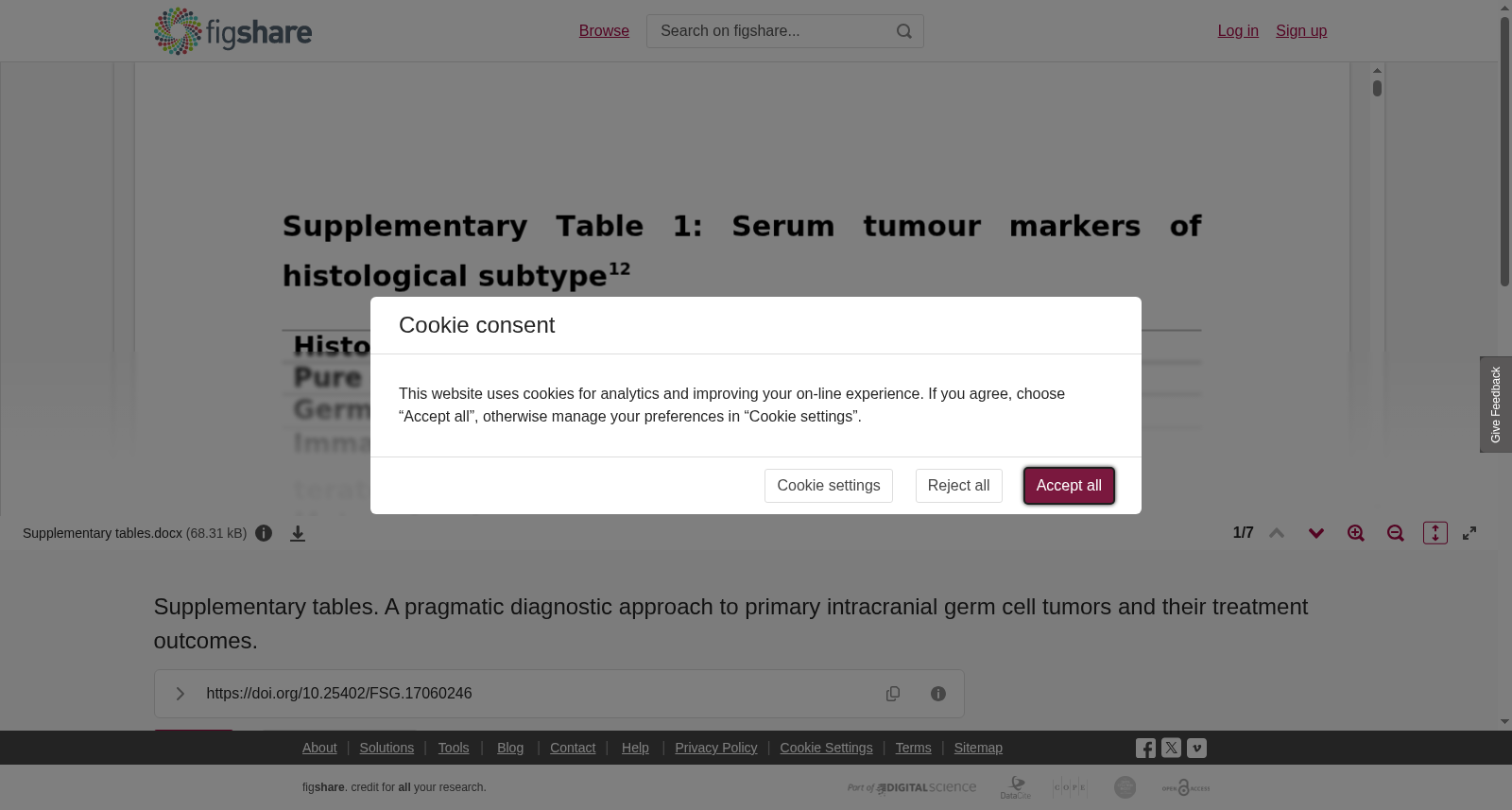Click Sign up link
This screenshot has height=810, width=1512.
pos(1301,31)
